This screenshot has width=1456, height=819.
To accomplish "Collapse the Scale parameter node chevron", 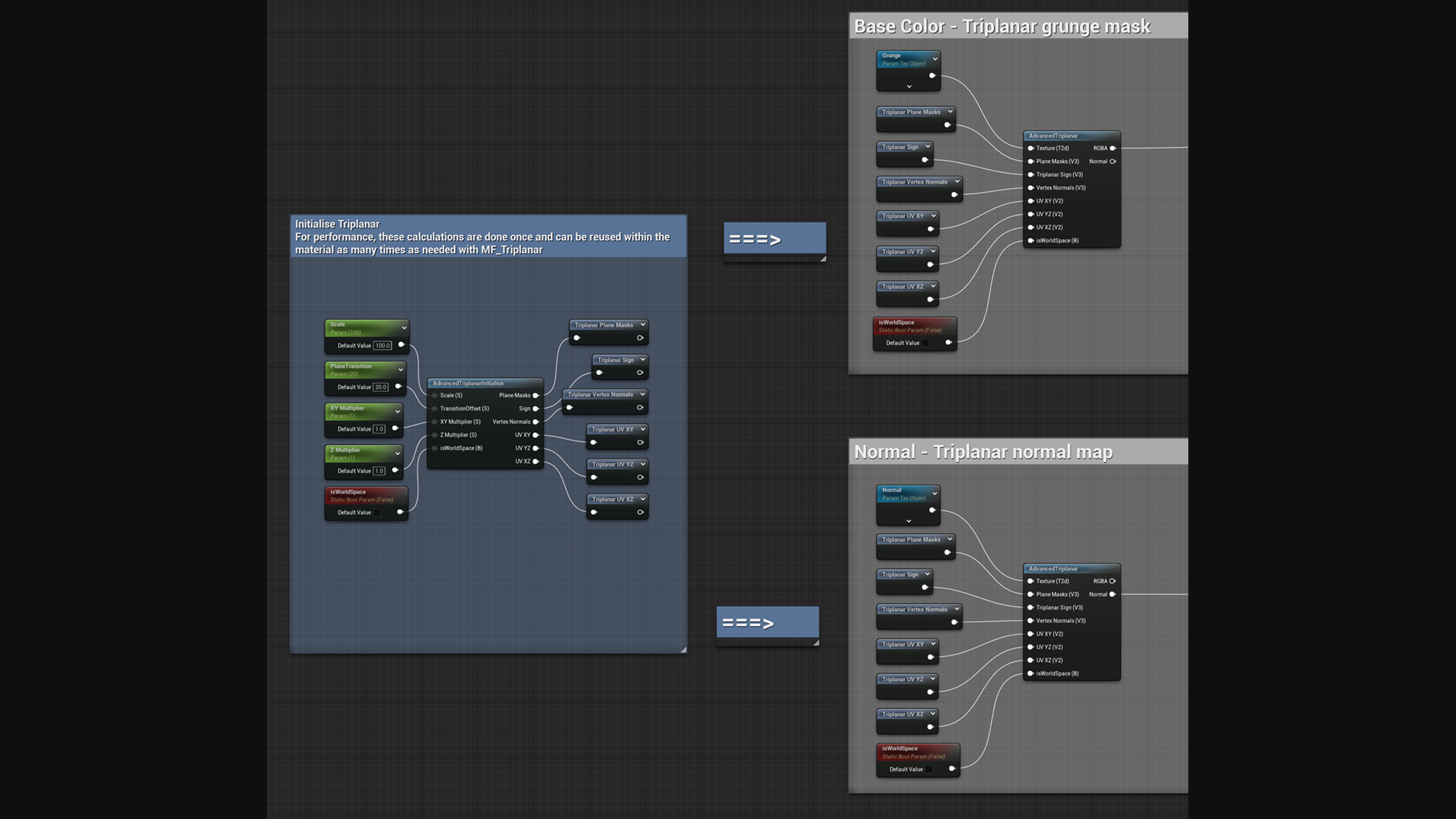I will click(x=404, y=328).
